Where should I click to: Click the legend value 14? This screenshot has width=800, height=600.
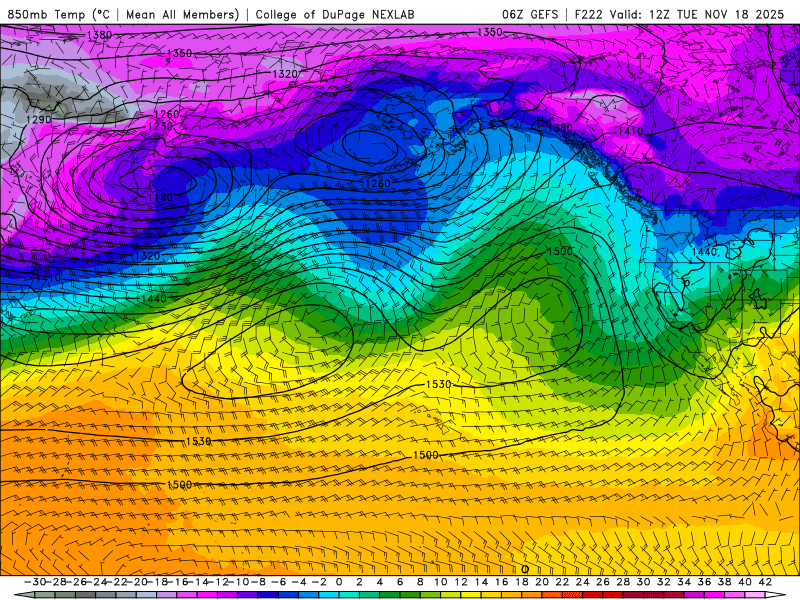point(481,582)
